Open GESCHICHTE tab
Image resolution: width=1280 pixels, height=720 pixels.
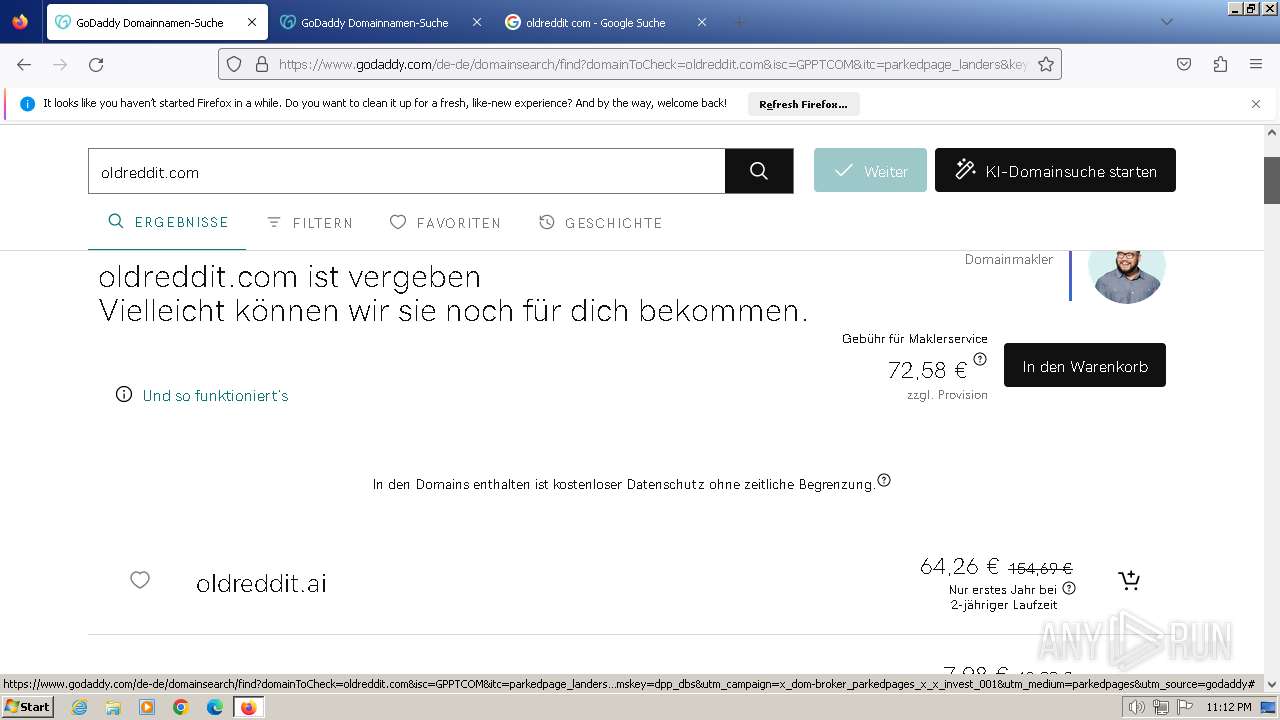pos(601,223)
